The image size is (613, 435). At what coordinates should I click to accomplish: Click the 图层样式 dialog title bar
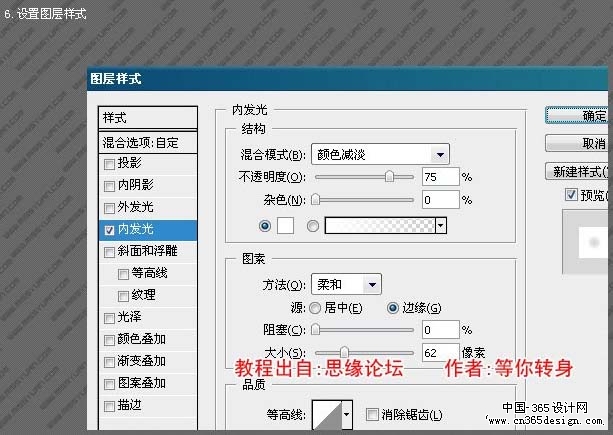348,79
